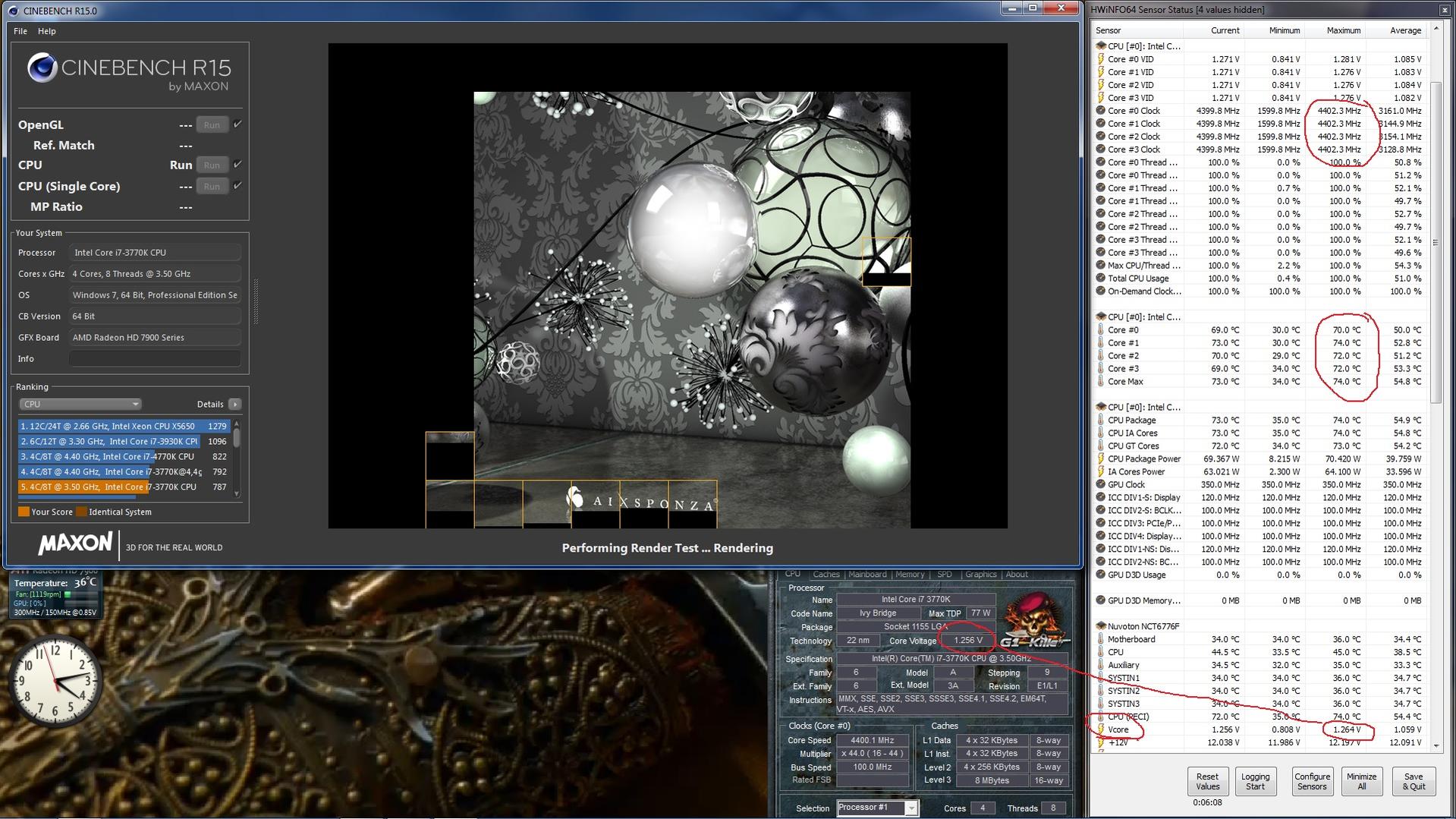The width and height of the screenshot is (1456, 819).
Task: Select the Nuvoton NCT6776F sensor group
Action: 1143,627
